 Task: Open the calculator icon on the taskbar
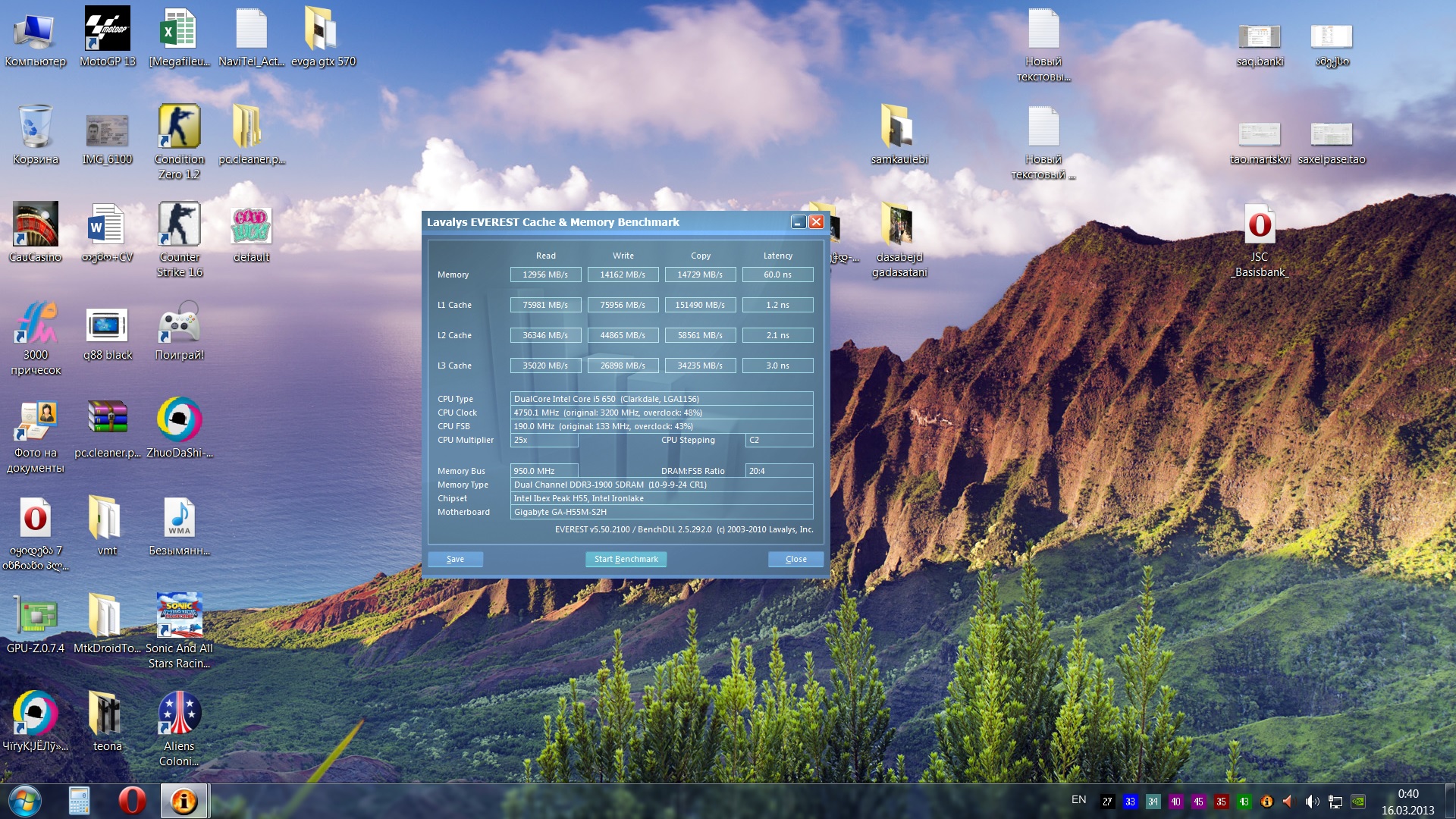coord(80,801)
